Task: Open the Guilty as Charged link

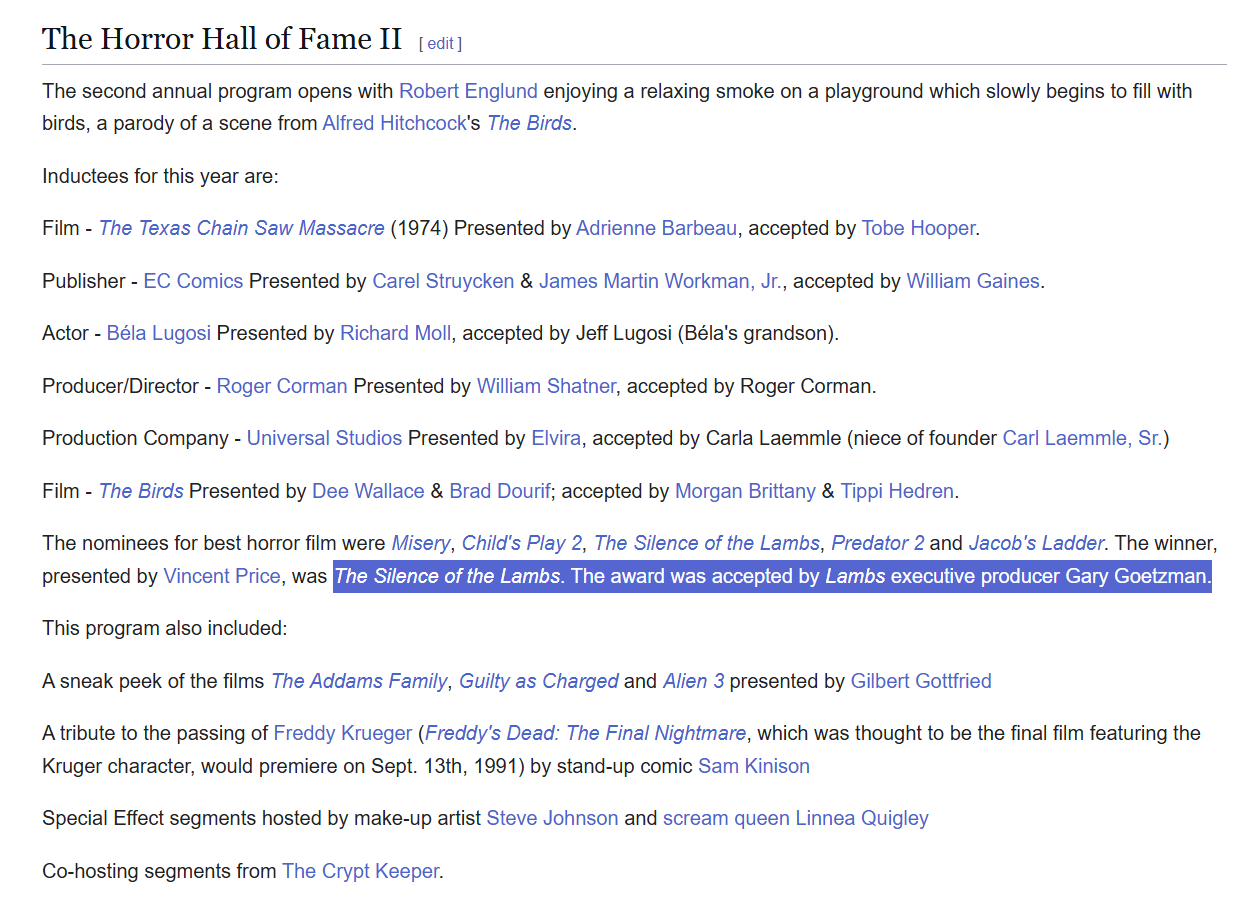Action: [x=539, y=681]
